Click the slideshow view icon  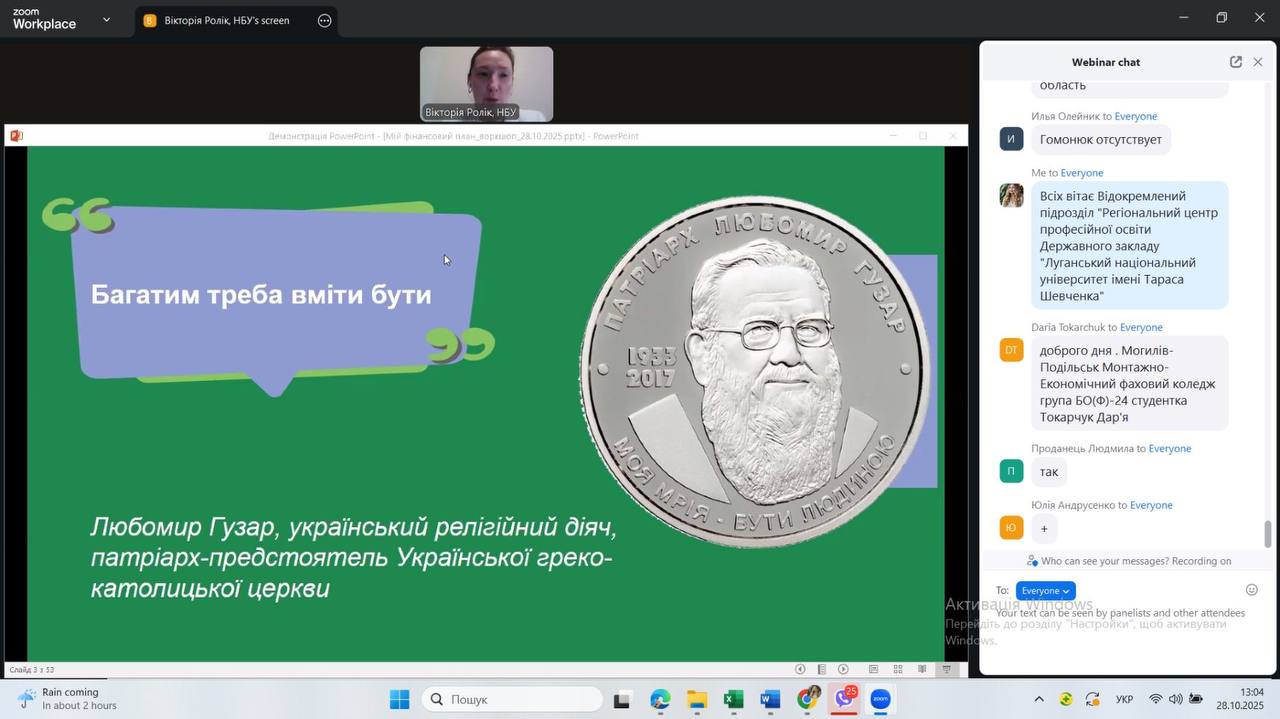(x=946, y=669)
